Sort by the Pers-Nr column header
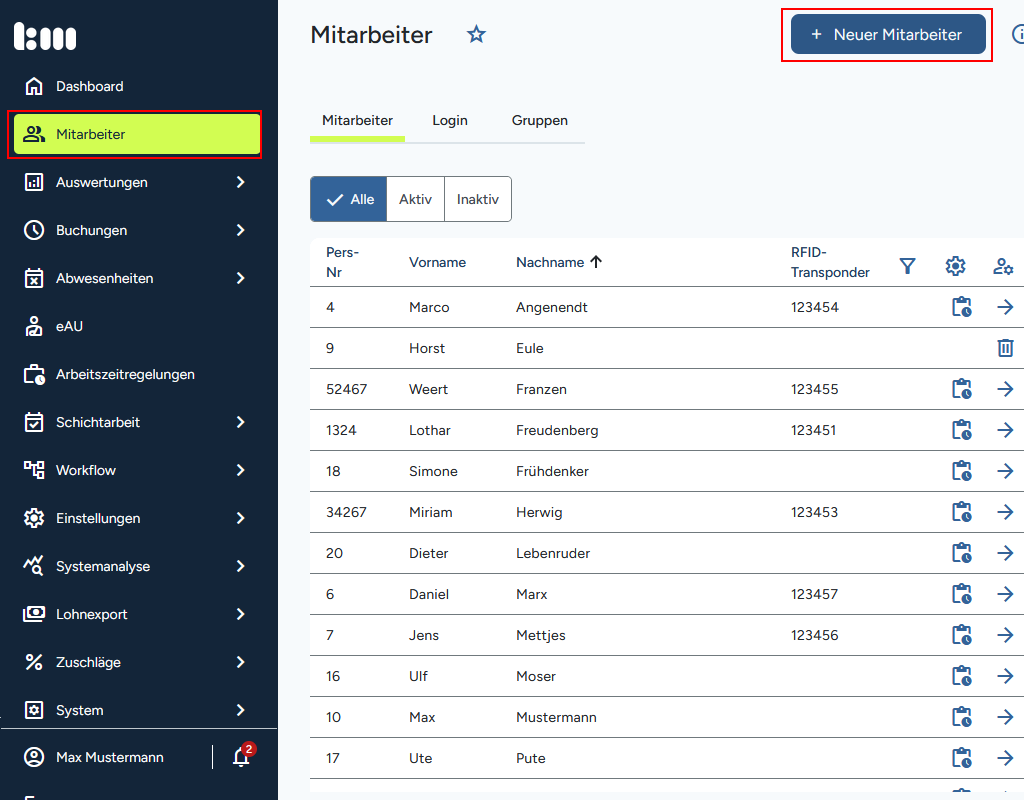Image resolution: width=1024 pixels, height=800 pixels. click(x=342, y=262)
